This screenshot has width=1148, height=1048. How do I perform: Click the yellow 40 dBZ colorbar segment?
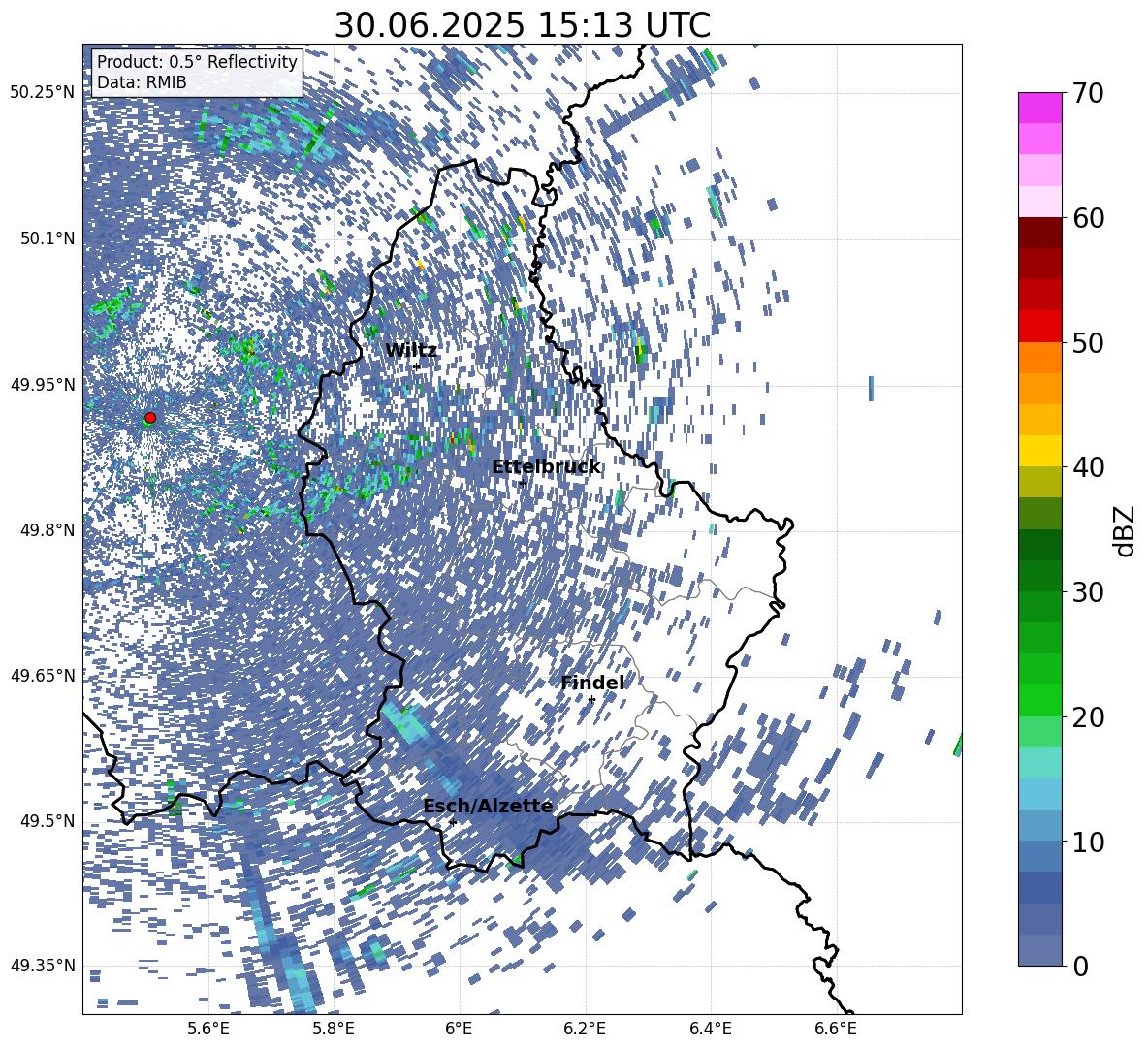coord(1039,451)
